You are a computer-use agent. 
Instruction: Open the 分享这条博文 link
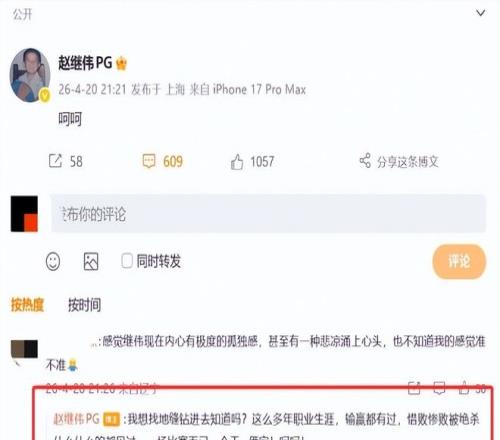[408, 162]
